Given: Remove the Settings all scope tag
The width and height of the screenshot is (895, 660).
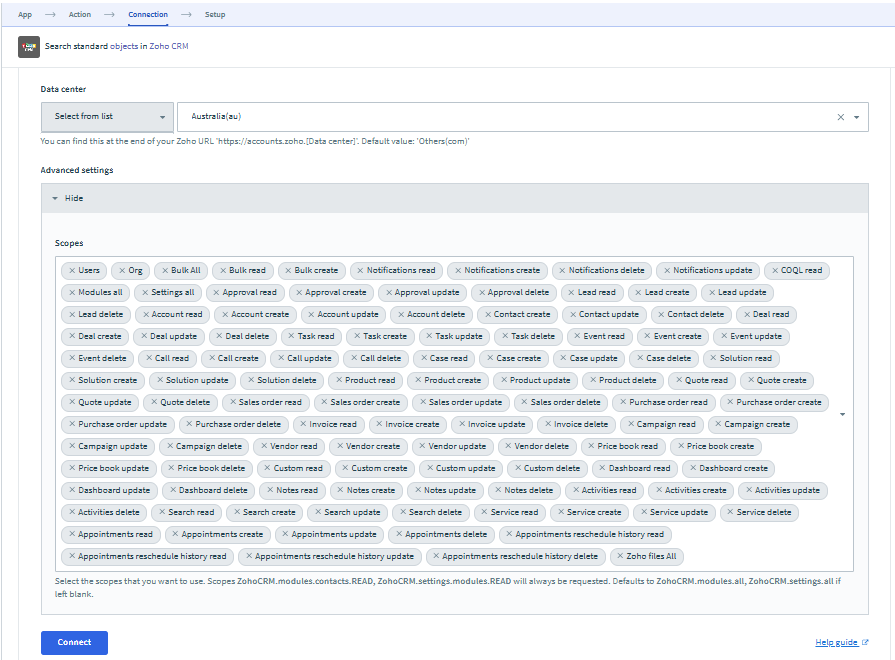Looking at the screenshot, I should (145, 292).
